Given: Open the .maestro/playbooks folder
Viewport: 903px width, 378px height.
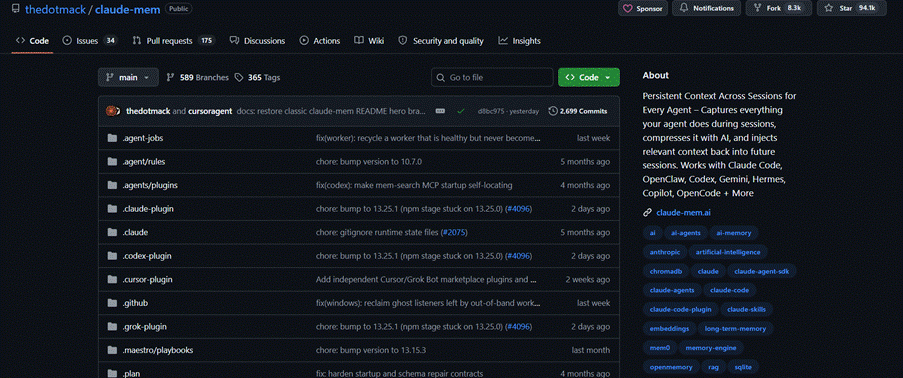Looking at the screenshot, I should point(158,350).
